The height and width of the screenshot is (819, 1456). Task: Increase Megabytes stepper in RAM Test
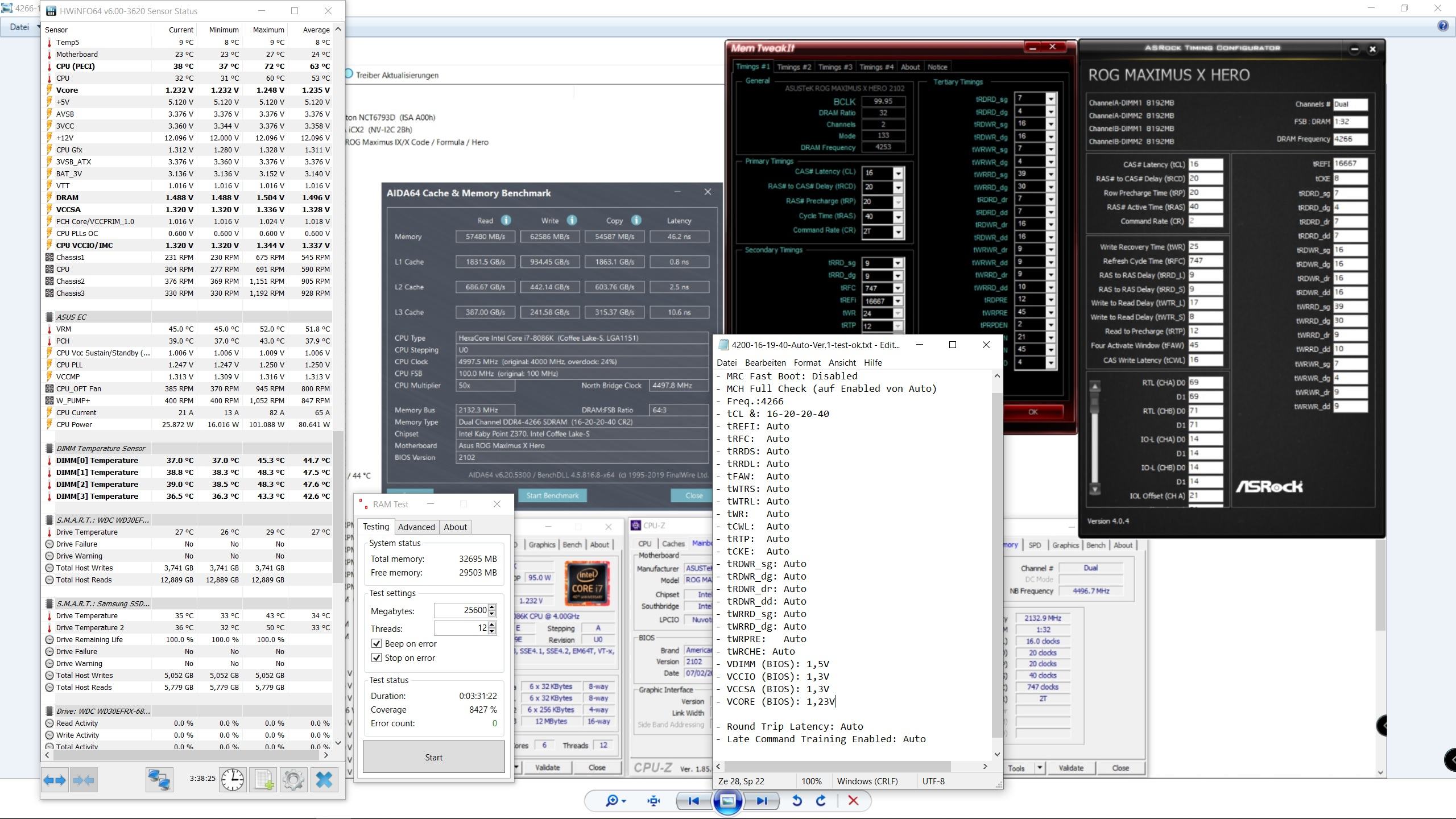(x=492, y=607)
